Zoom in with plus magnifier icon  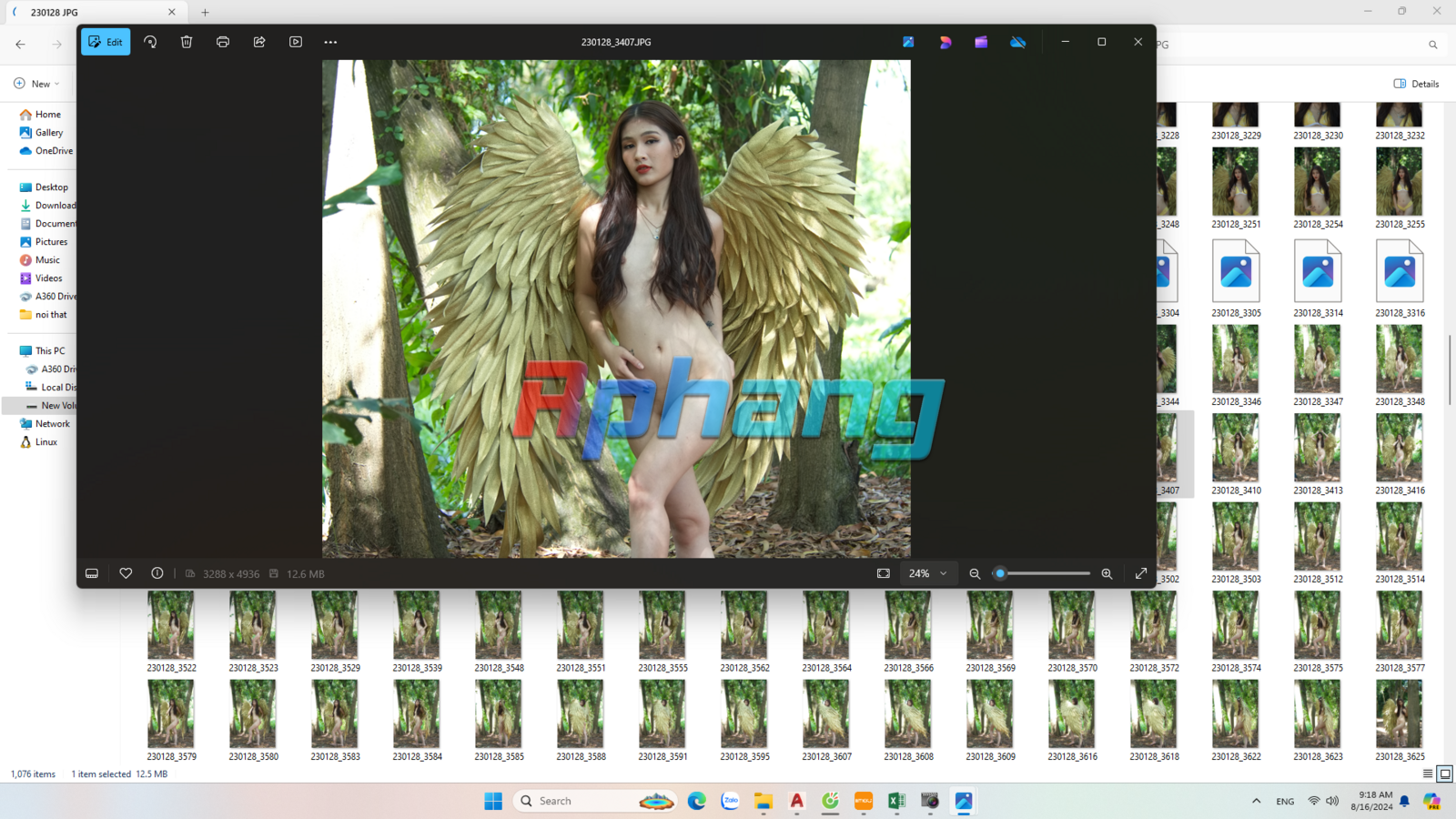pos(1107,573)
